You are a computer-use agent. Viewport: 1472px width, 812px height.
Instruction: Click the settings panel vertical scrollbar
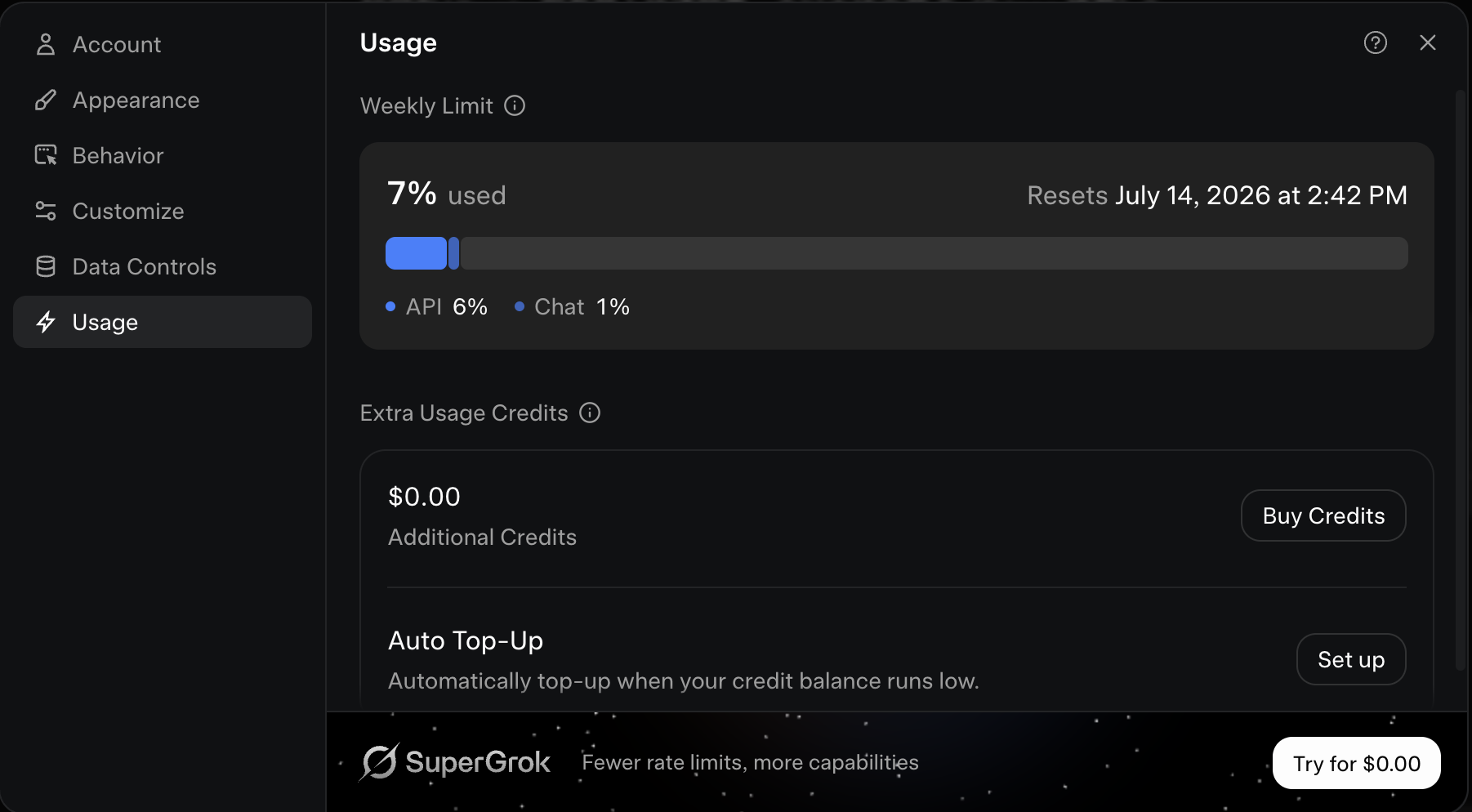pyautogui.click(x=1461, y=380)
